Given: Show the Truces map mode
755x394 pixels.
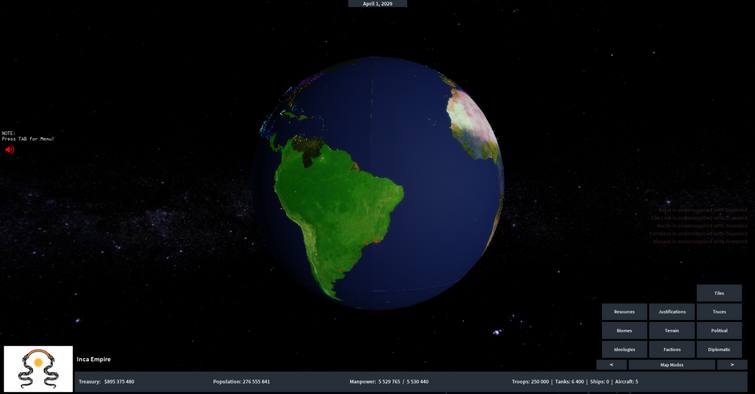Looking at the screenshot, I should tap(719, 312).
